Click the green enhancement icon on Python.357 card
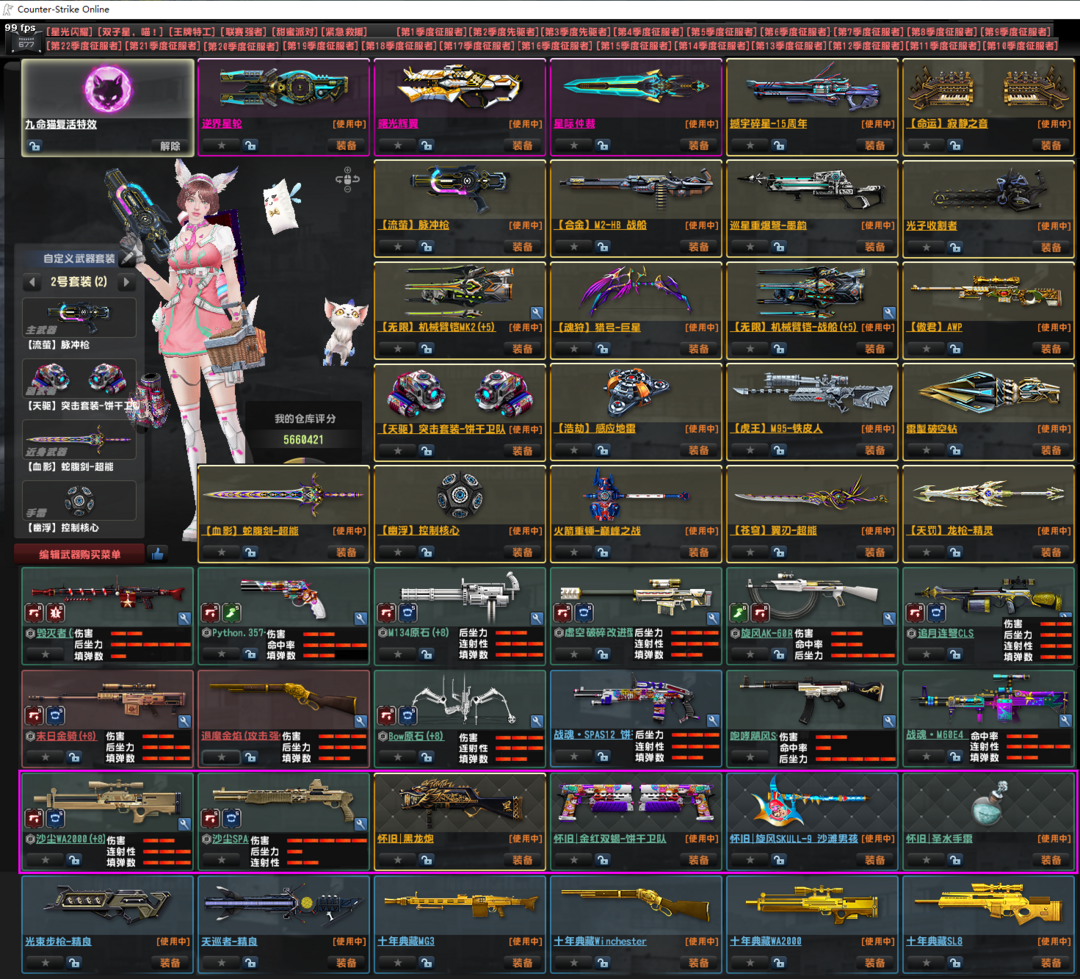The image size is (1080, 979). (x=231, y=612)
